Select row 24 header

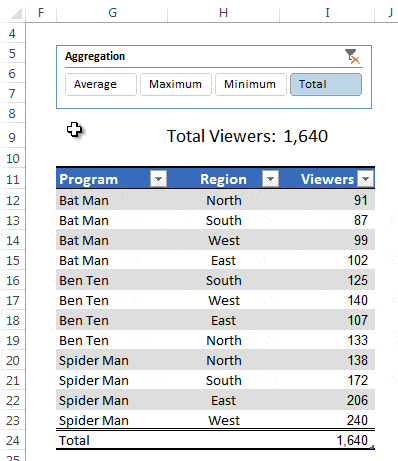(13, 440)
